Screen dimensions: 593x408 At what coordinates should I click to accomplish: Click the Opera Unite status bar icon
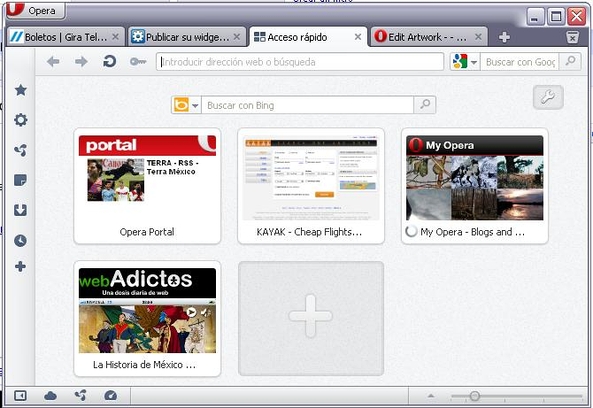coord(81,396)
